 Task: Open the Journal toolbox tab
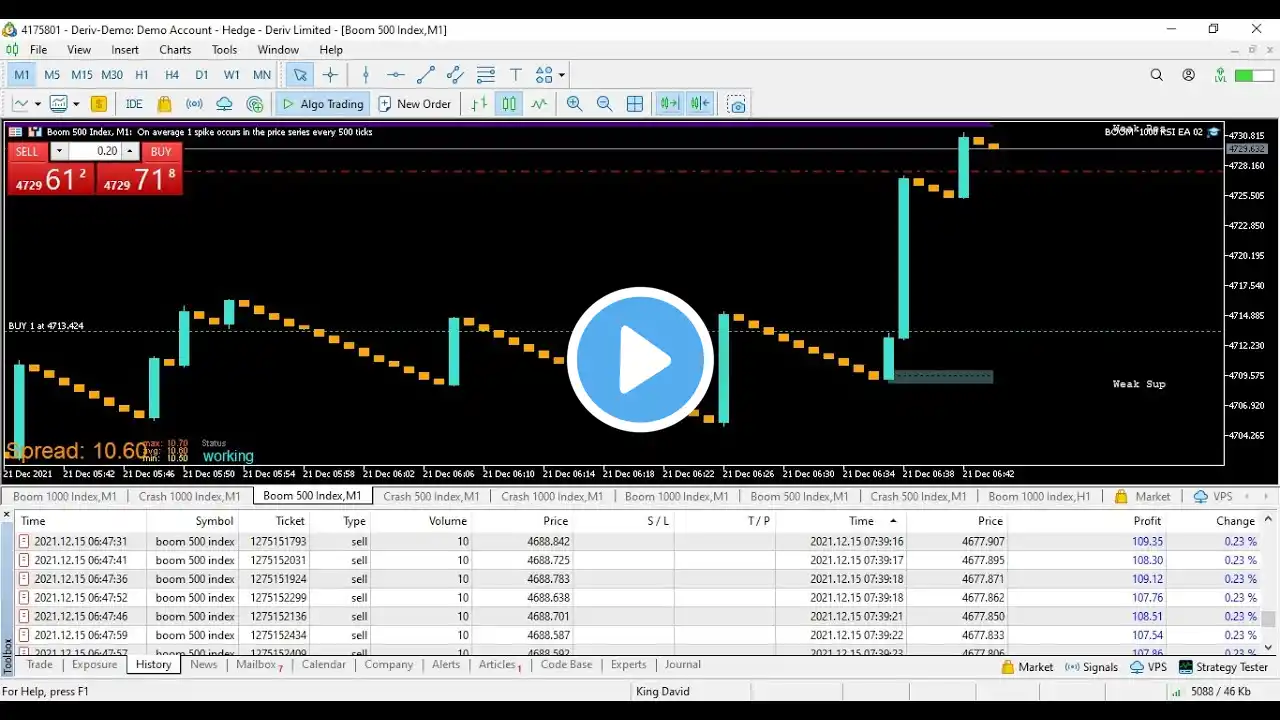pyautogui.click(x=683, y=665)
